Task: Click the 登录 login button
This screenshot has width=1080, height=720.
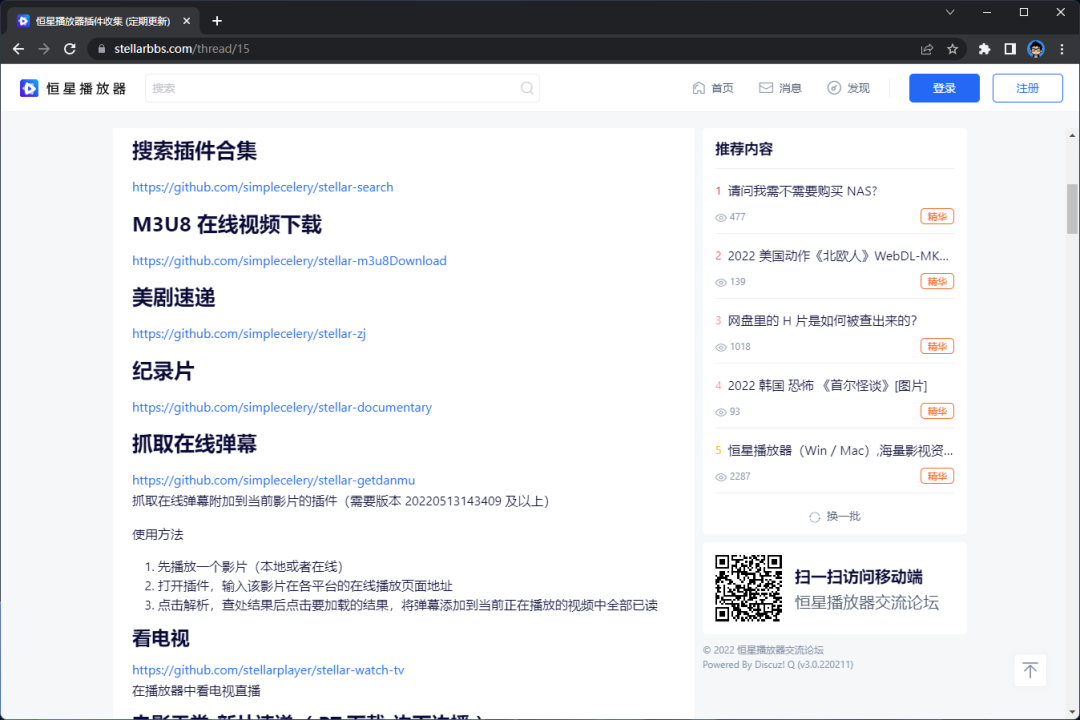Action: coord(944,88)
